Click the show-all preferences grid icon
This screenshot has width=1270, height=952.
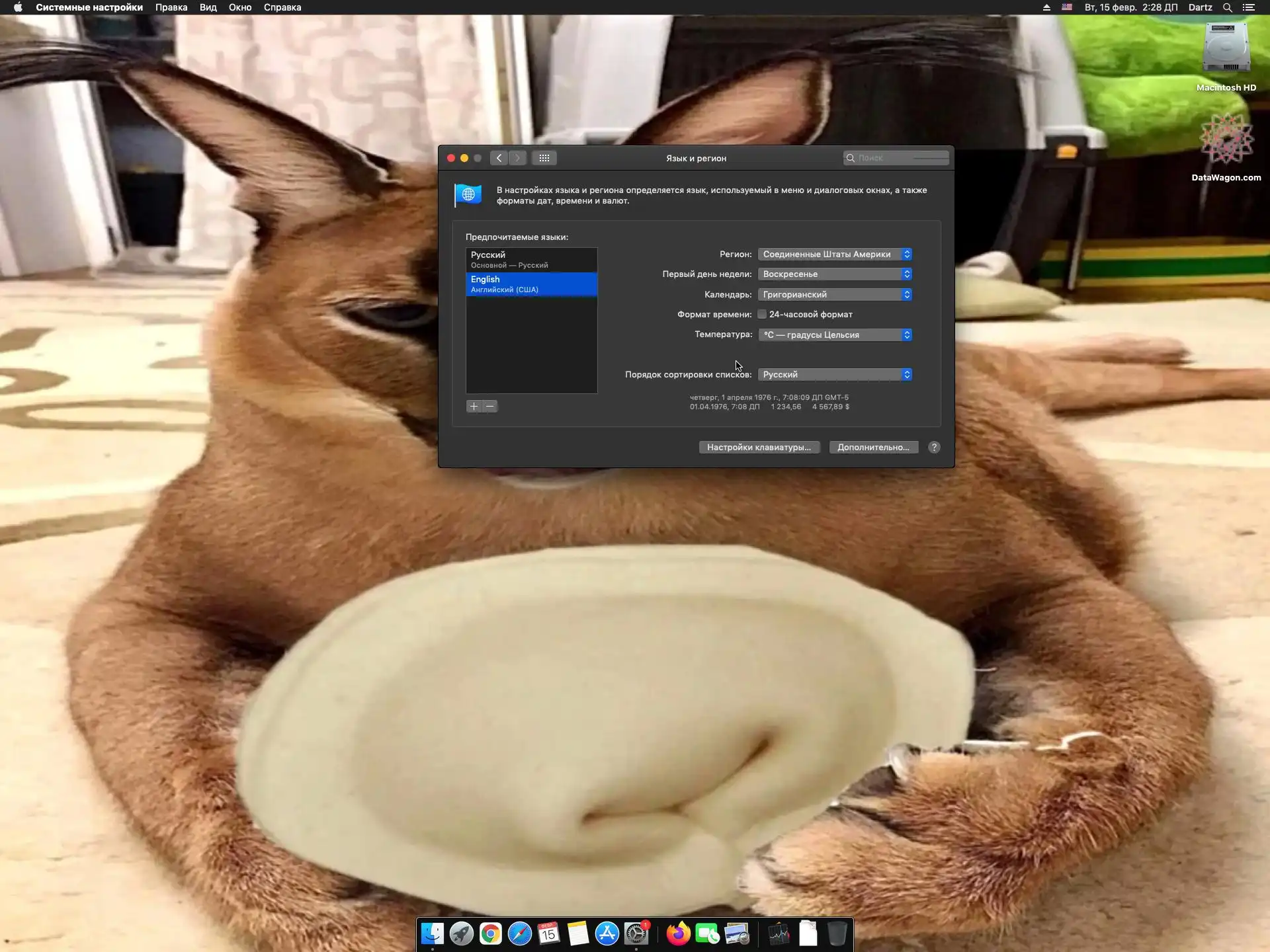pos(544,158)
